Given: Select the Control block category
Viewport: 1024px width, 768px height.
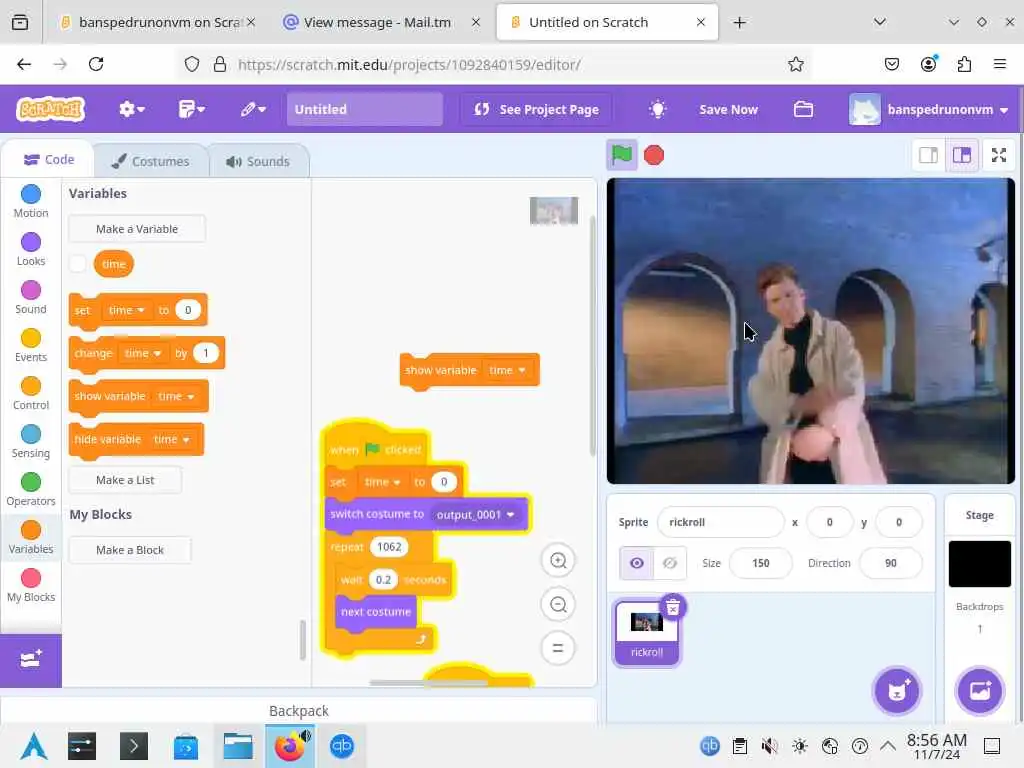Looking at the screenshot, I should (x=31, y=393).
